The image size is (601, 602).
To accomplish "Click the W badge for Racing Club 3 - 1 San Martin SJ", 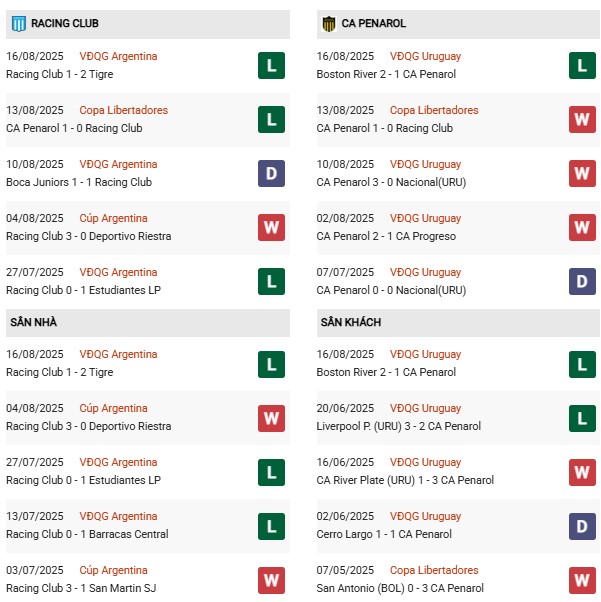I will click(x=271, y=580).
